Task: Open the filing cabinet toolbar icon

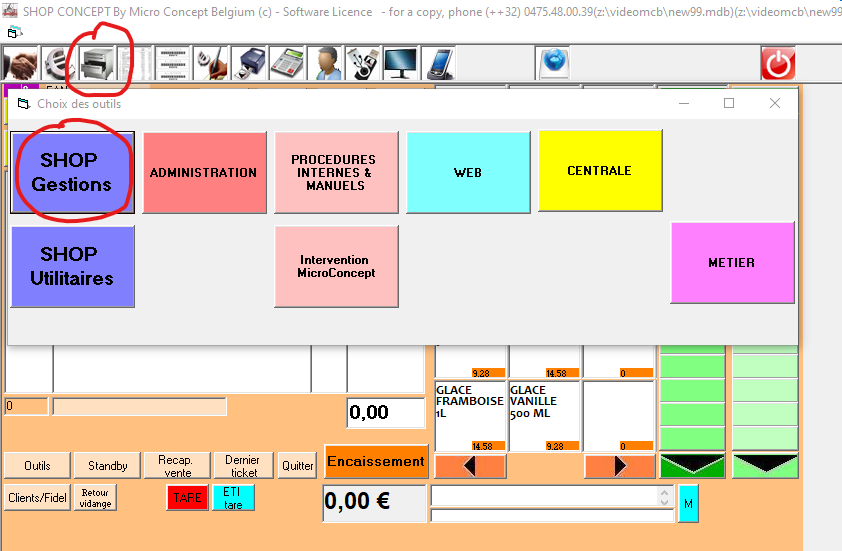Action: 97,63
